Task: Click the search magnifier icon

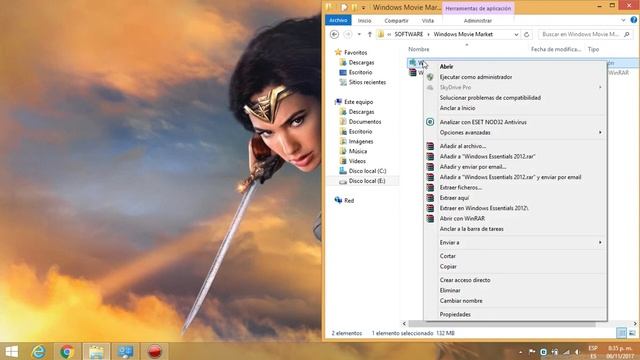Action: point(627,35)
